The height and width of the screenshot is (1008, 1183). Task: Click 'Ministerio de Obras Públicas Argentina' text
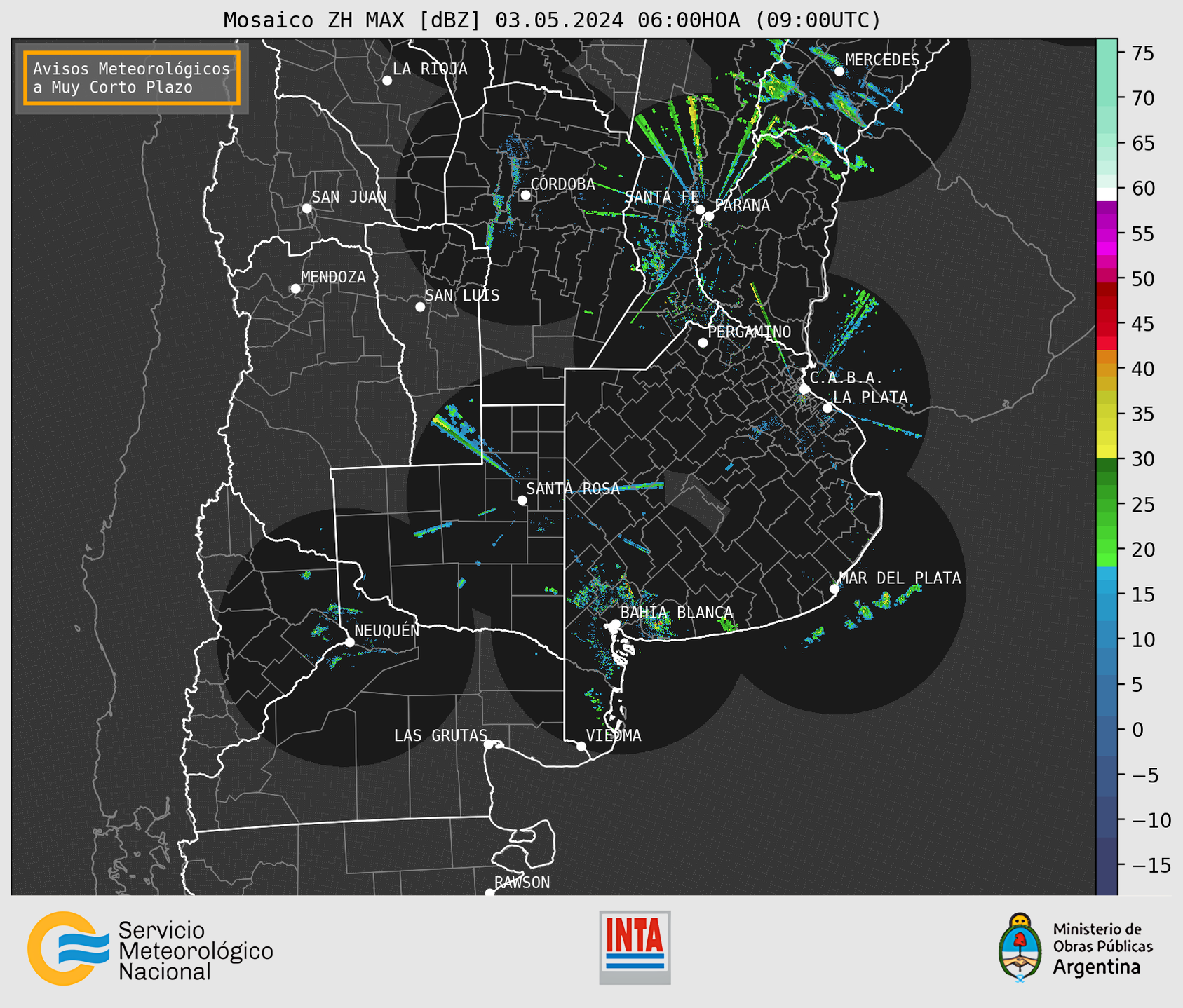1102,948
